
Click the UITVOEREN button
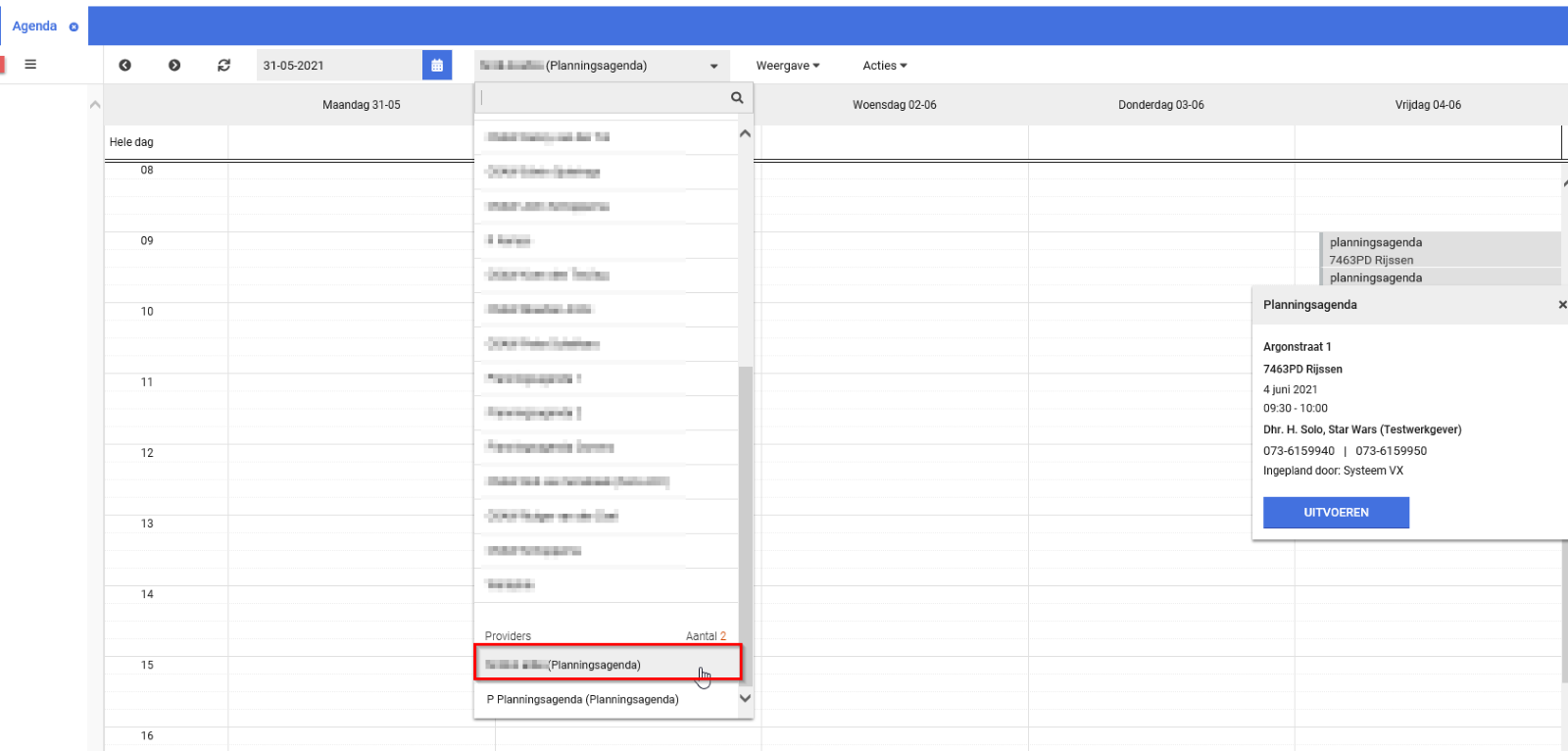click(x=1336, y=513)
